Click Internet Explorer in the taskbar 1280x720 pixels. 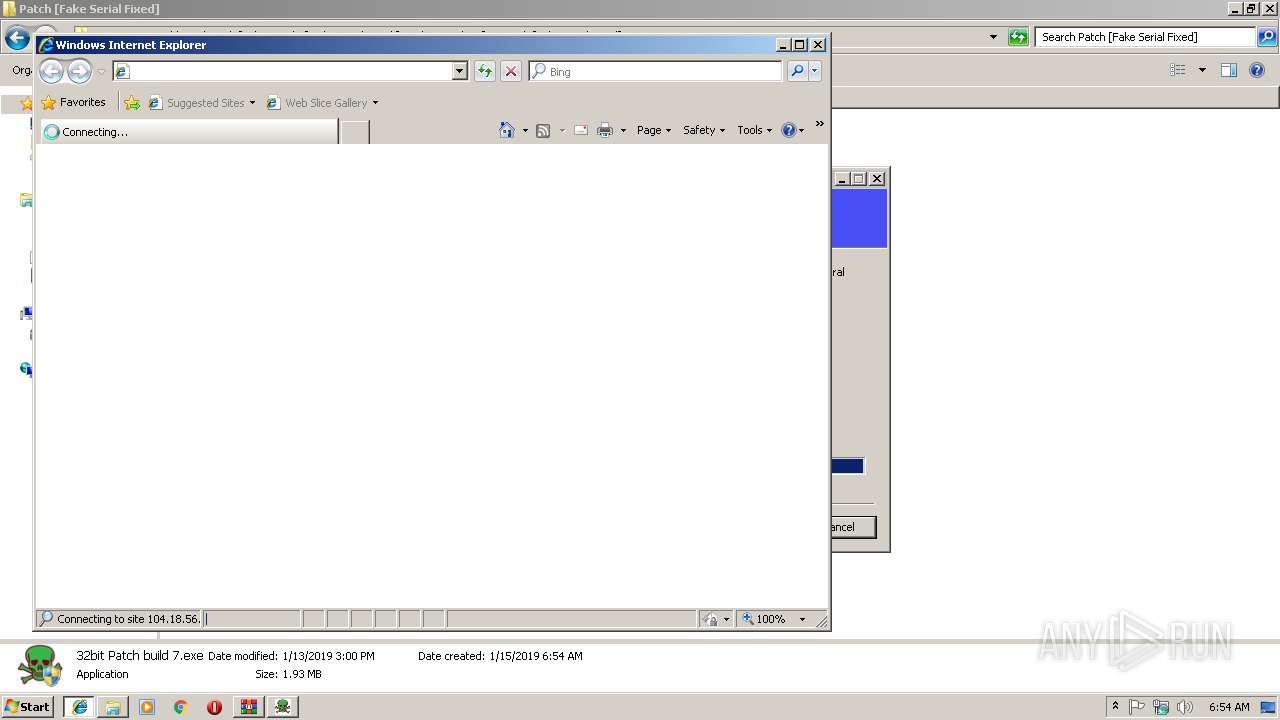coord(79,707)
